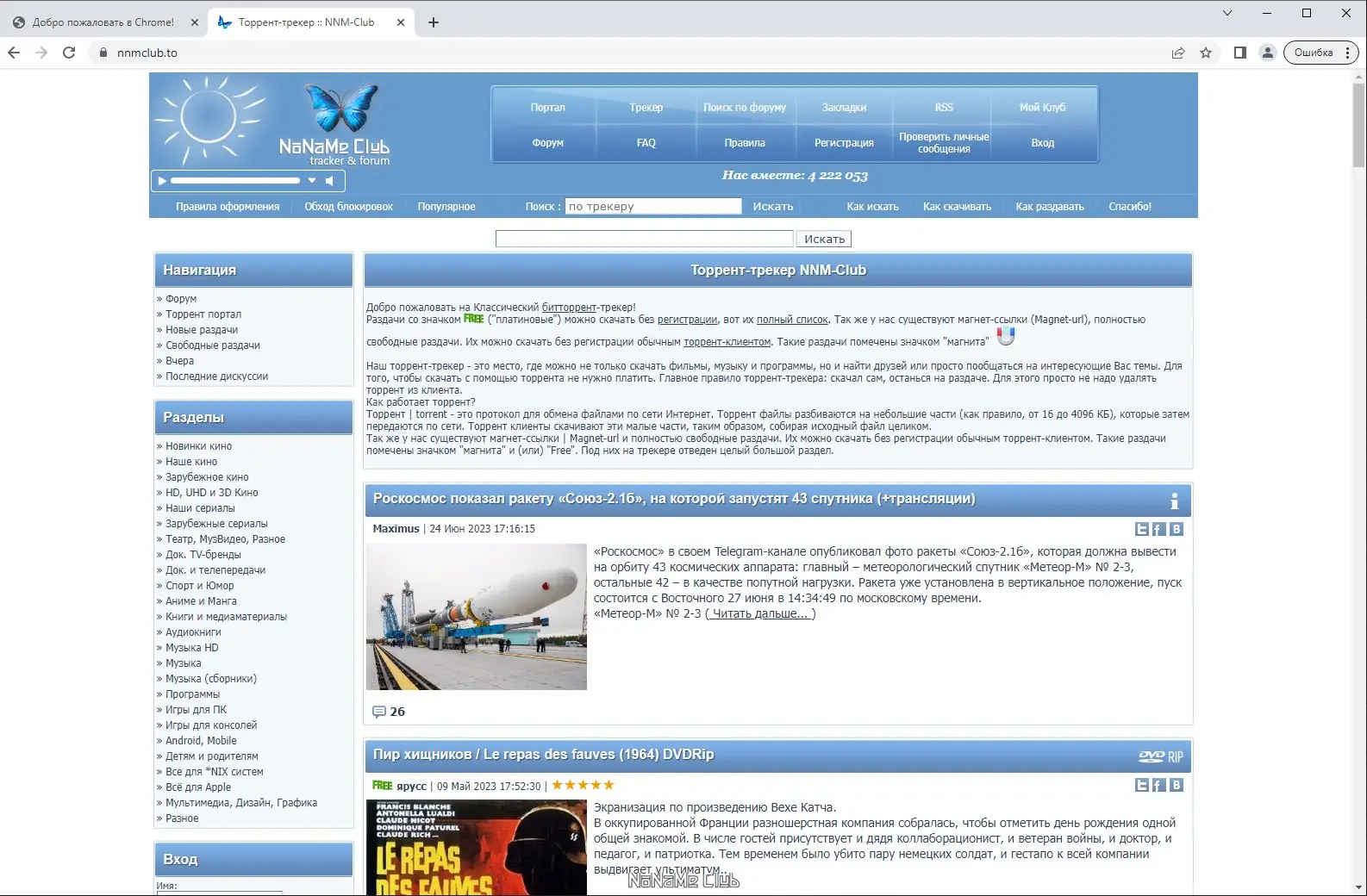Click the magnet icon in welcome text
This screenshot has height=896, width=1367.
[x=1006, y=336]
